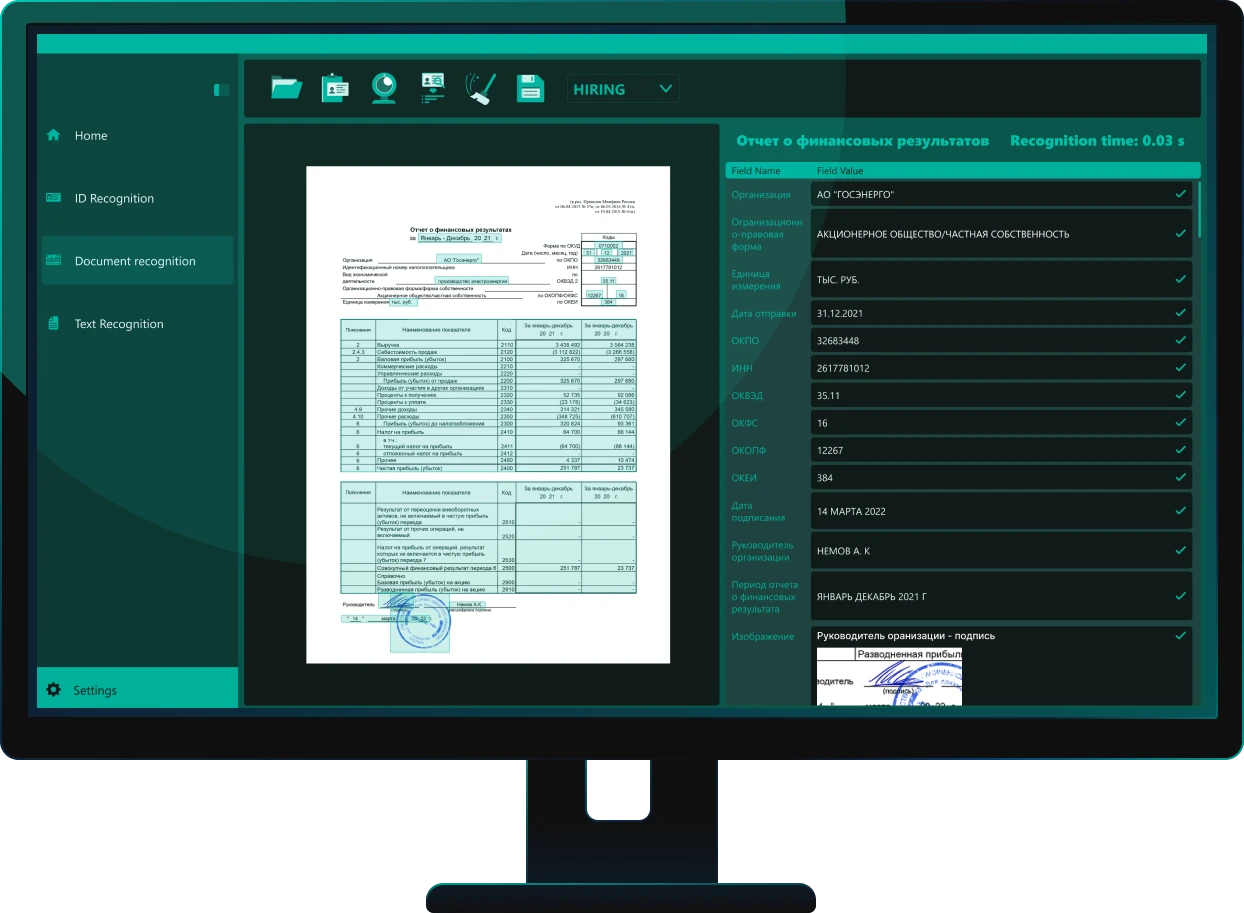
Task: Toggle the checkmark for the ОКПО field
Action: (x=1180, y=340)
